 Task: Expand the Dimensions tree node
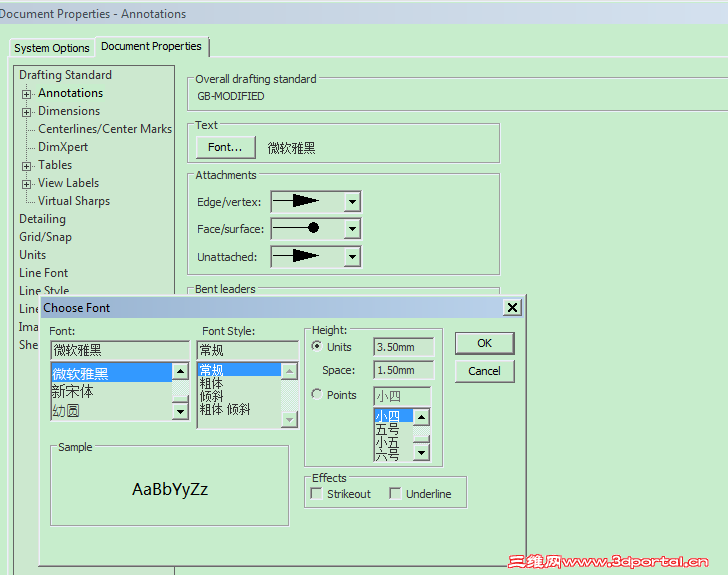[x=26, y=112]
